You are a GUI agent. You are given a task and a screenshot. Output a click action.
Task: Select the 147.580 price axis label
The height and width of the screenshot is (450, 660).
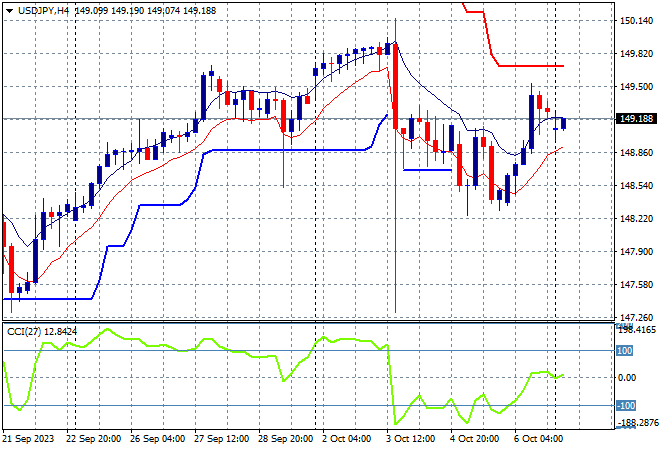point(636,285)
